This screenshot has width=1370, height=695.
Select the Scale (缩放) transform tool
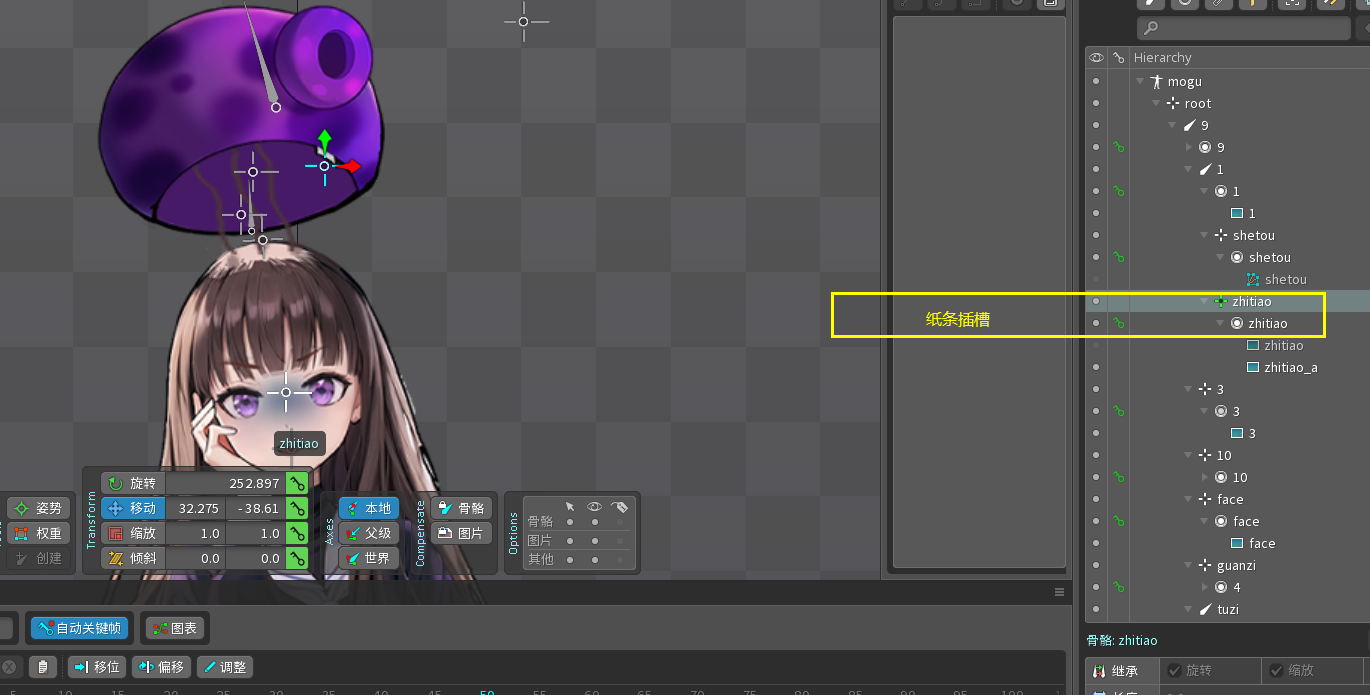(x=133, y=533)
